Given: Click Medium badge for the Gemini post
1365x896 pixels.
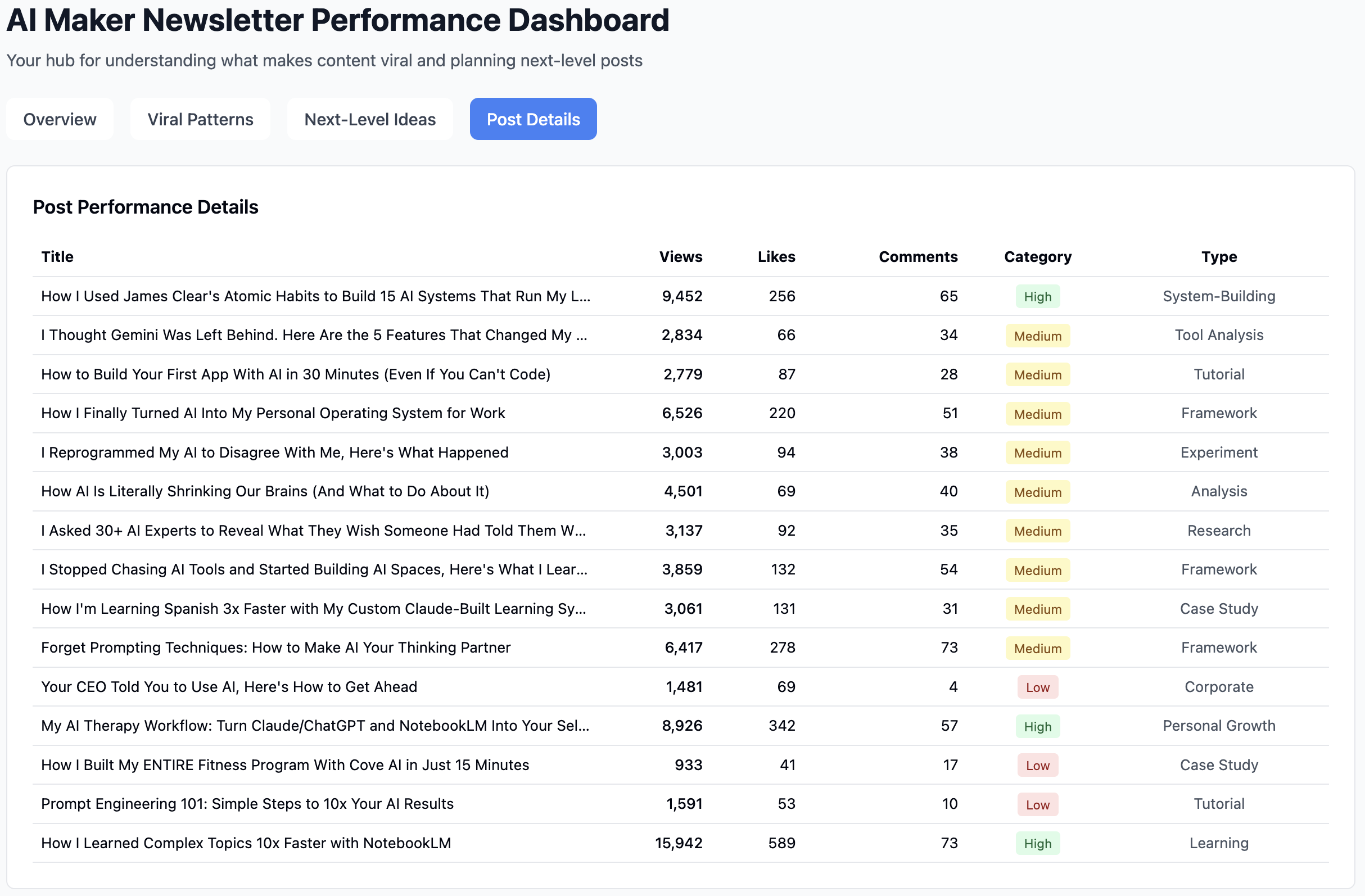Looking at the screenshot, I should (1037, 336).
